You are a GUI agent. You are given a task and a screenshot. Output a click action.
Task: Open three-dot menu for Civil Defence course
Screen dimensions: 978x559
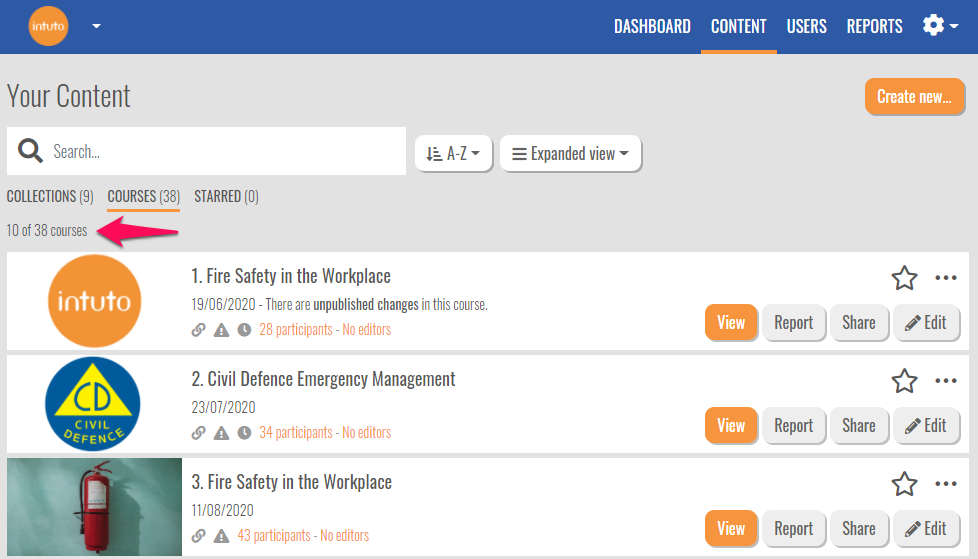946,381
